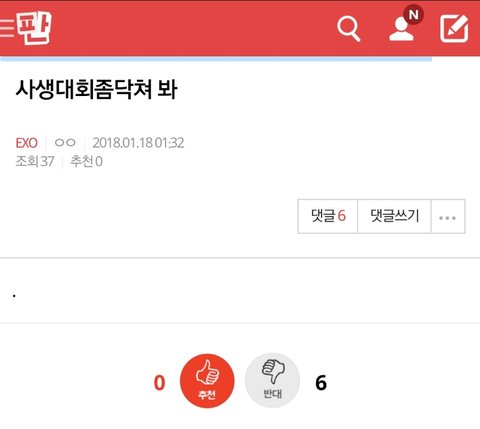Tap the 반대 thumbs-down button
Viewport: 480px width, 429px height.
point(272,381)
